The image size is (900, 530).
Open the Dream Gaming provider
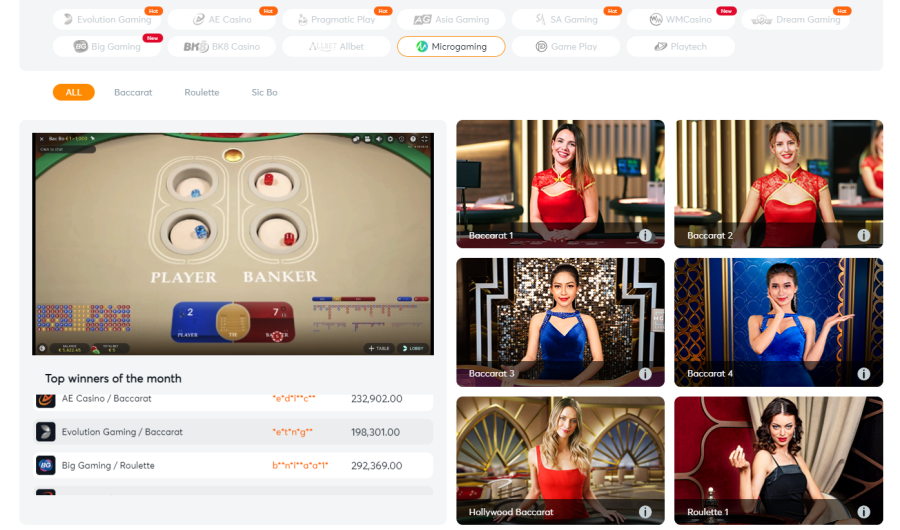pos(796,20)
